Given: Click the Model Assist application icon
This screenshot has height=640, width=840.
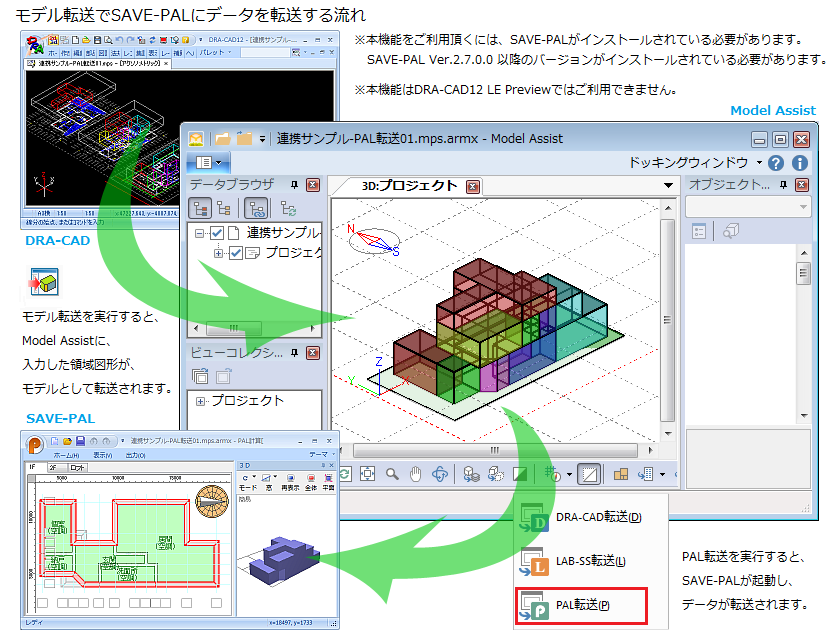Looking at the screenshot, I should click(x=196, y=139).
